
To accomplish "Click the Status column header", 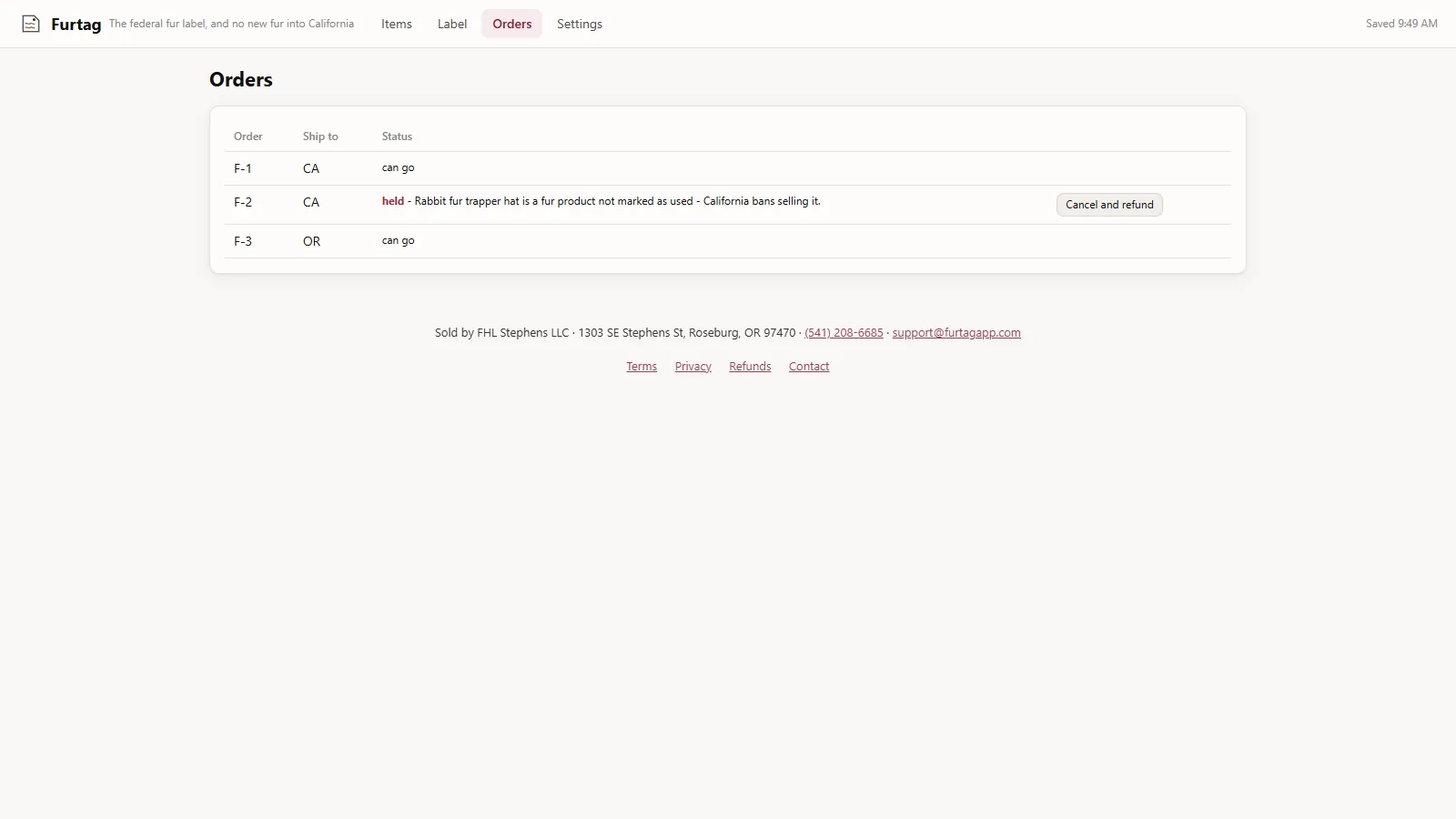I will pyautogui.click(x=397, y=136).
